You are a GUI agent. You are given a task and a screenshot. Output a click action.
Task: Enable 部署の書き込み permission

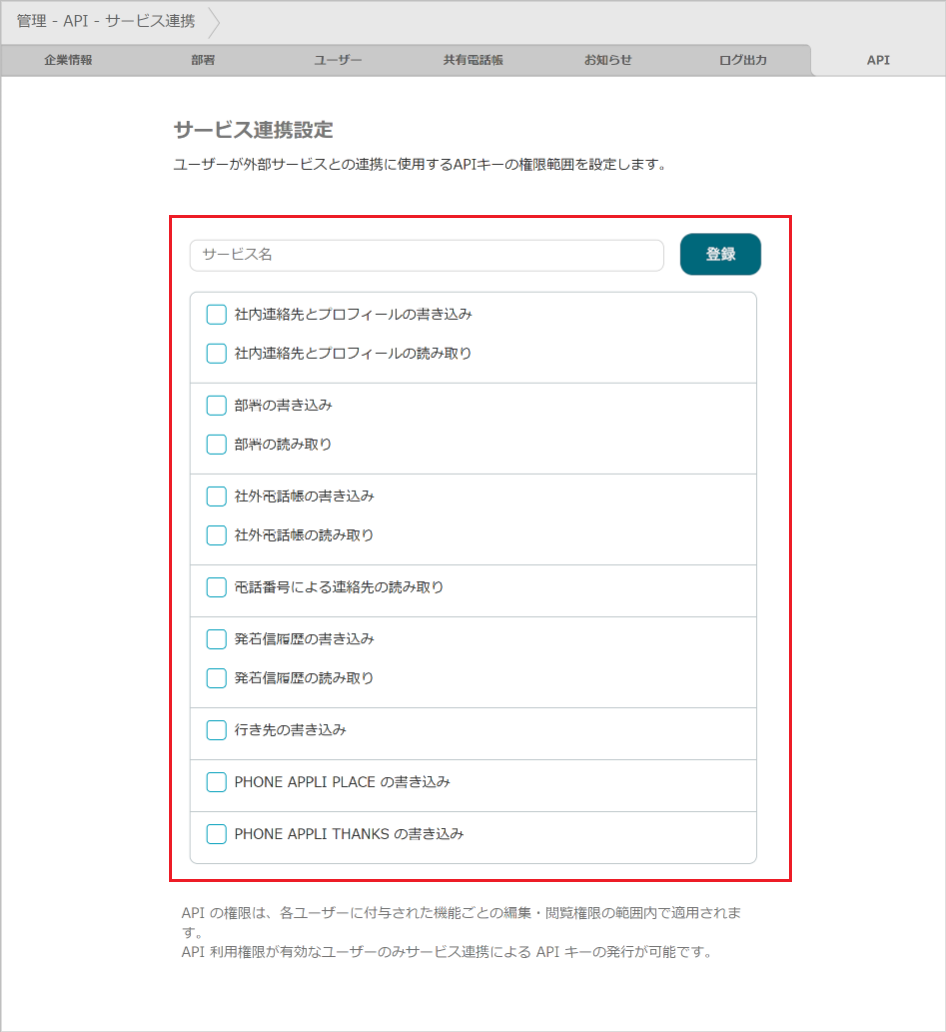[x=216, y=405]
